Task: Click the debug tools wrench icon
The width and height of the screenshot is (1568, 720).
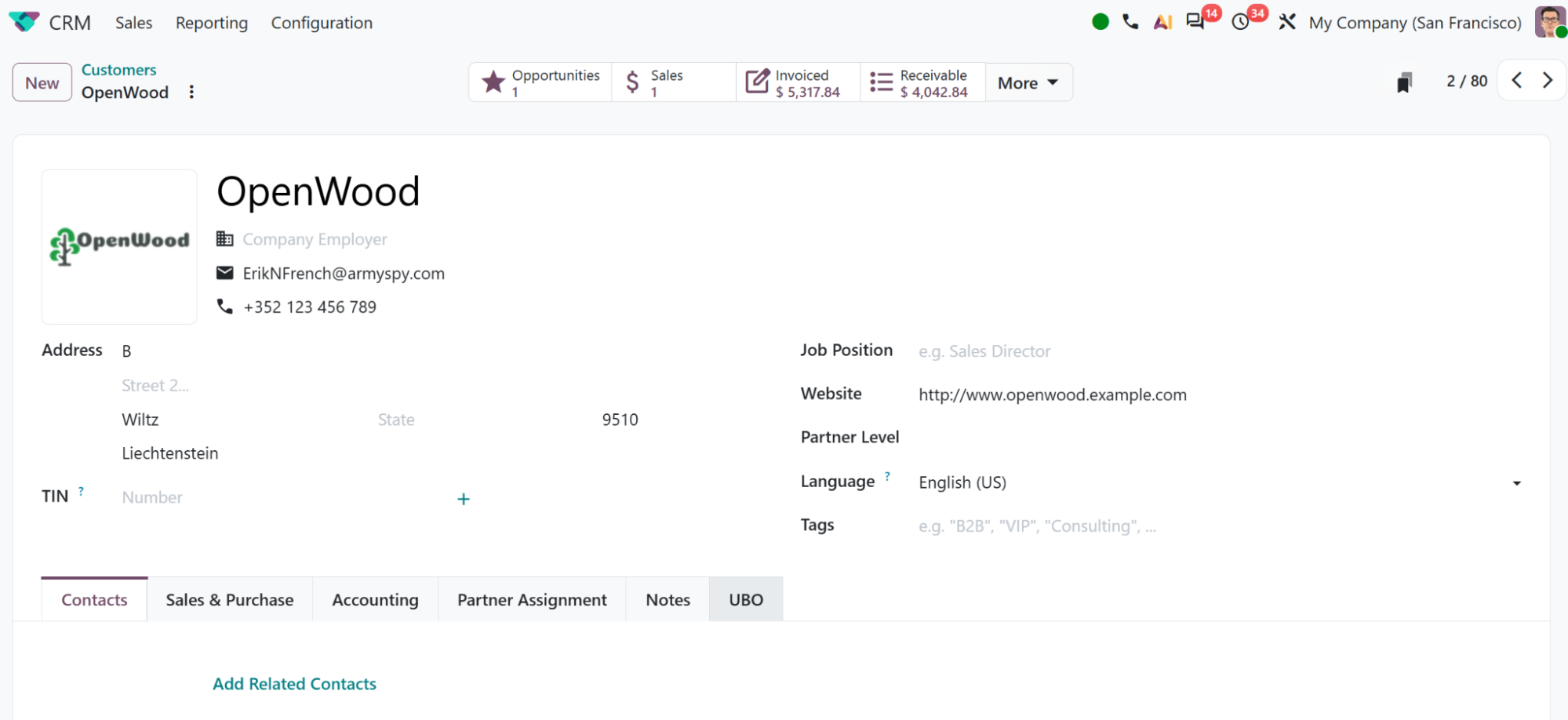Action: click(1287, 22)
